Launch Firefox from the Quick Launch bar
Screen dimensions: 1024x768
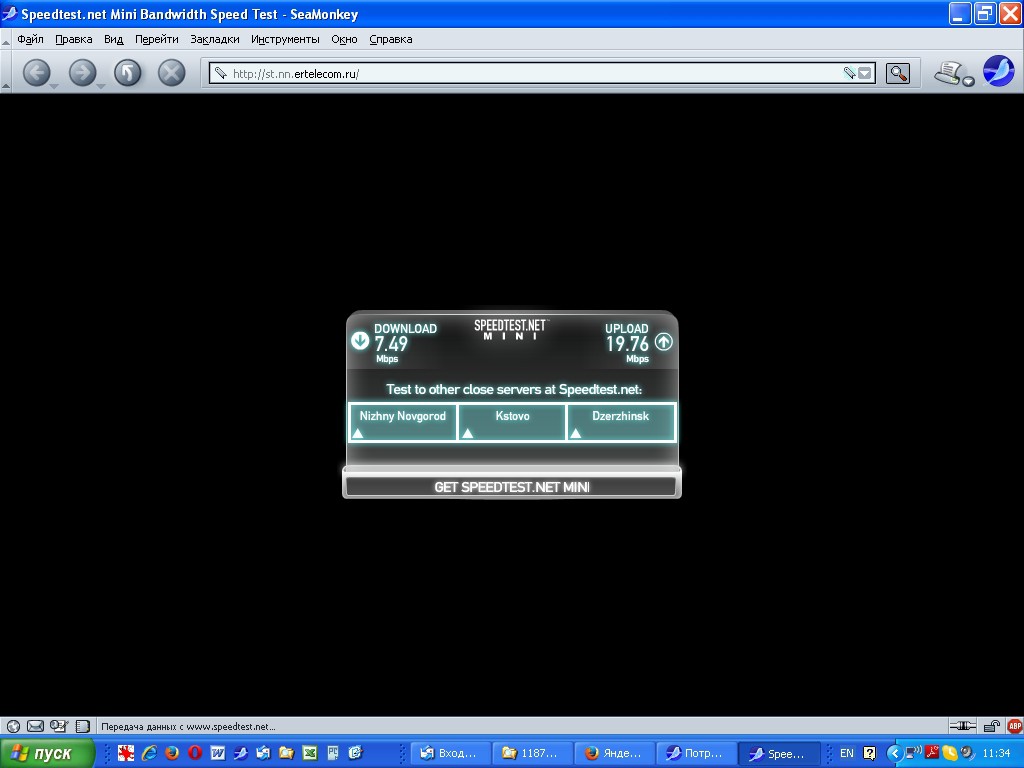172,754
